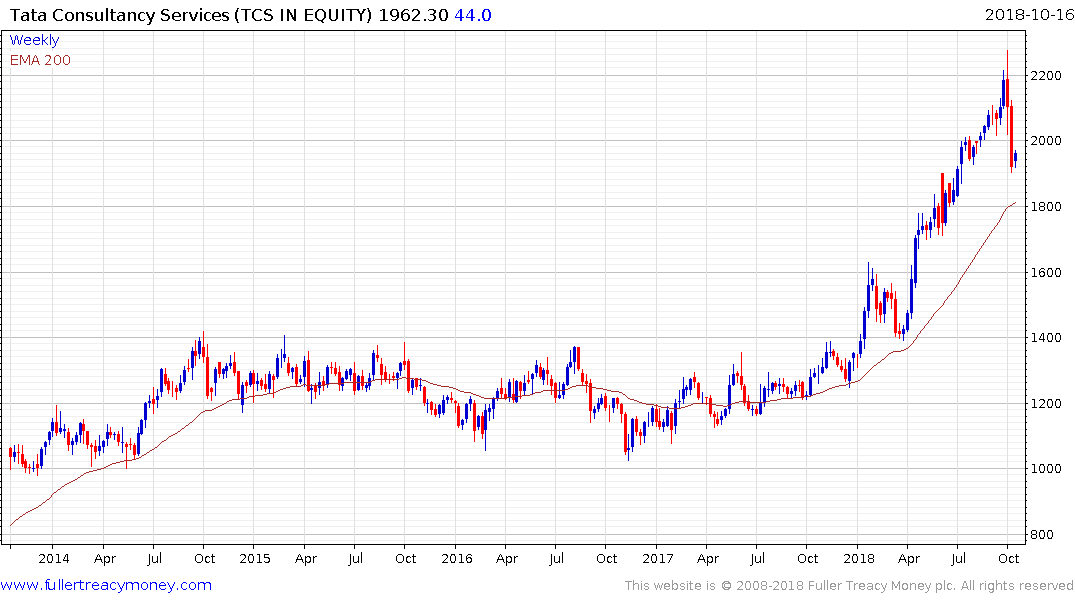
Task: Select the blue Weekly timeframe label
Action: 34,40
